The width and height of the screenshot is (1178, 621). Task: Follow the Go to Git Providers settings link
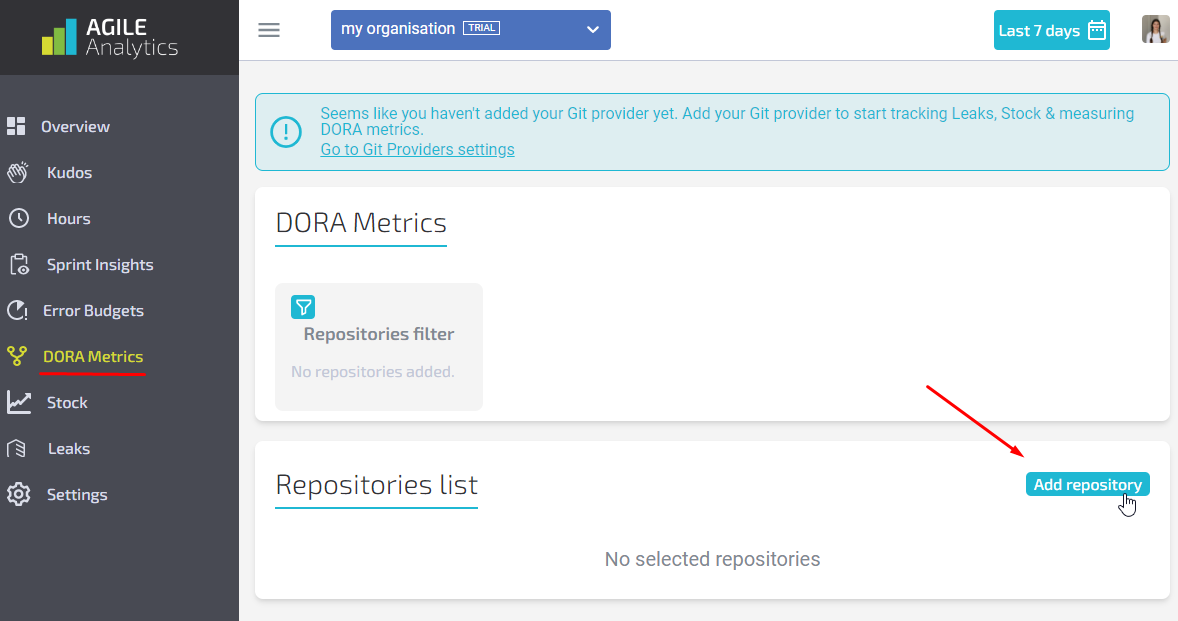point(417,150)
